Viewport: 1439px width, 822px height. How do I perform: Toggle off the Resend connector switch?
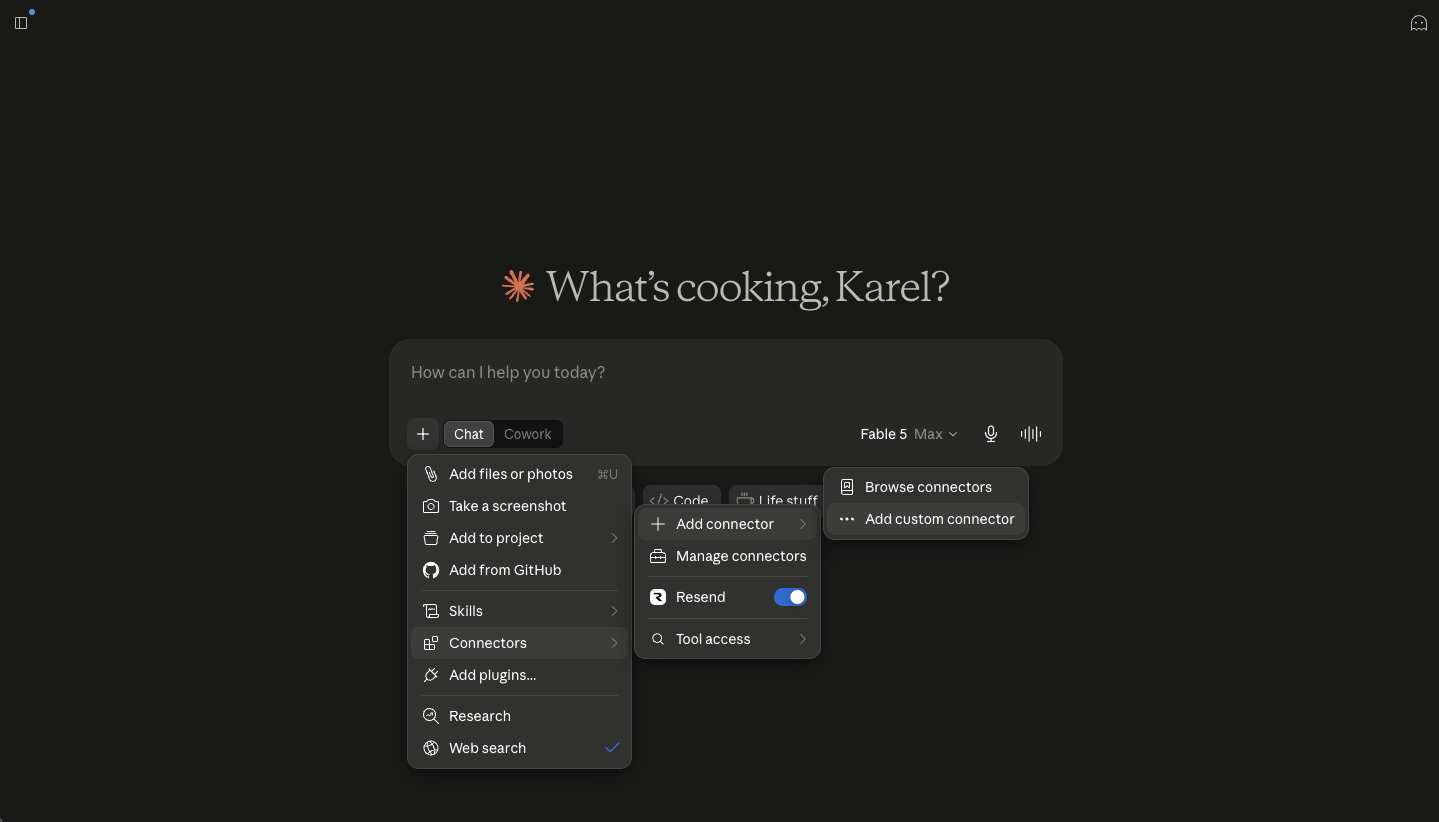790,597
